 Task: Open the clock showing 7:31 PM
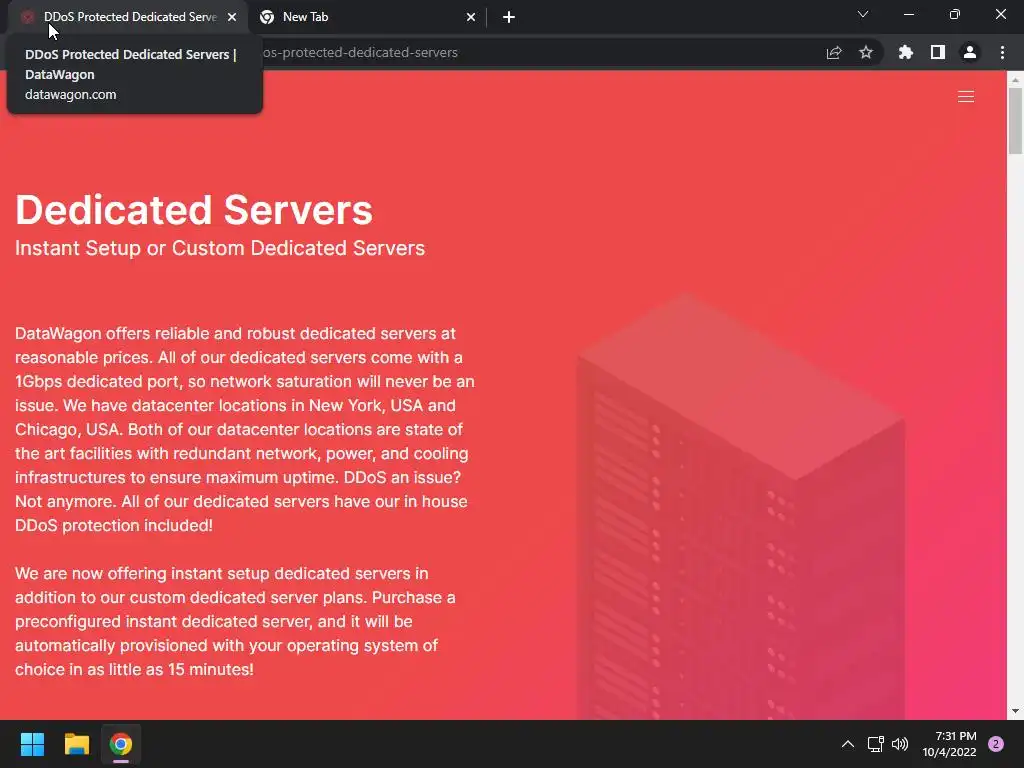pyautogui.click(x=949, y=744)
